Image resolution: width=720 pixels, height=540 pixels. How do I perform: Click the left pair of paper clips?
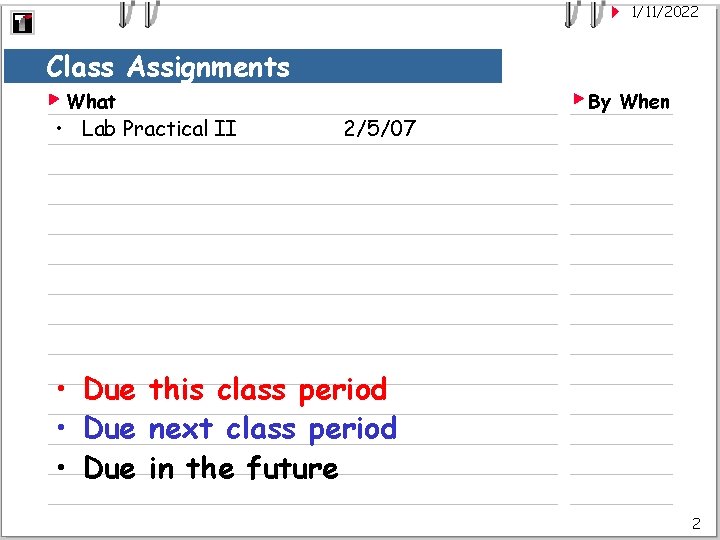click(138, 12)
